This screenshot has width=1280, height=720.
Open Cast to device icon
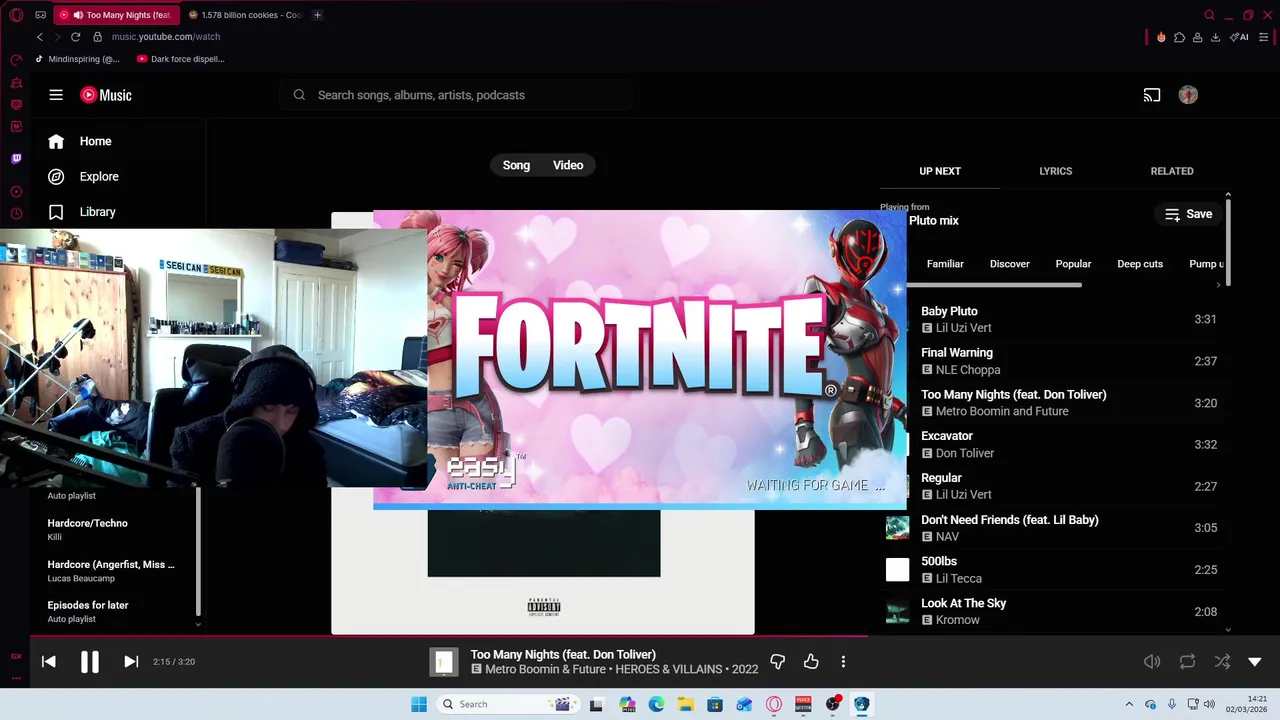coord(1152,95)
